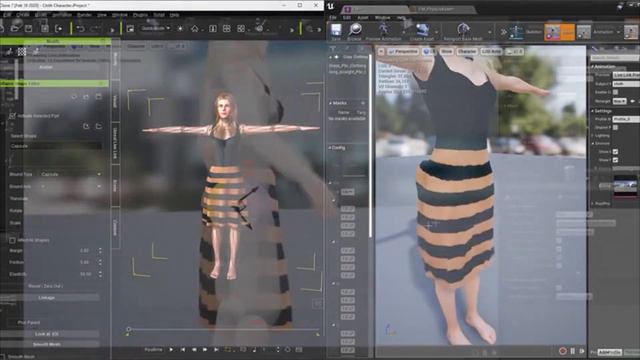Click the sun light icon in toolbar
640x360 pixels.
pos(180,29)
